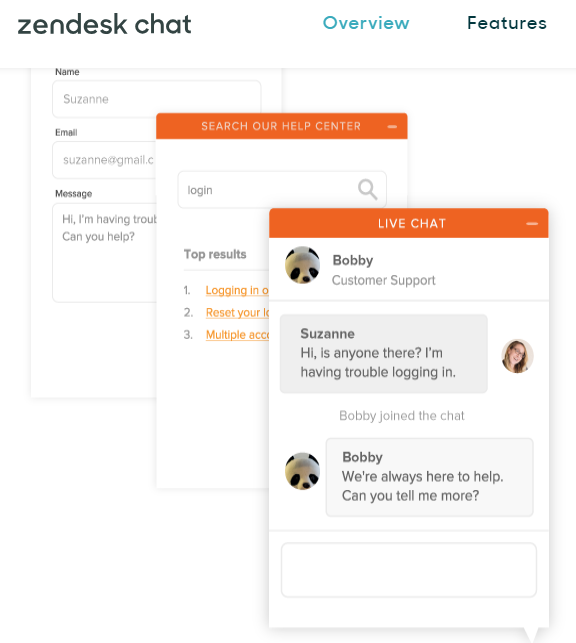This screenshot has height=643, width=576.
Task: Click the magnifying glass search icon
Action: coord(367,189)
